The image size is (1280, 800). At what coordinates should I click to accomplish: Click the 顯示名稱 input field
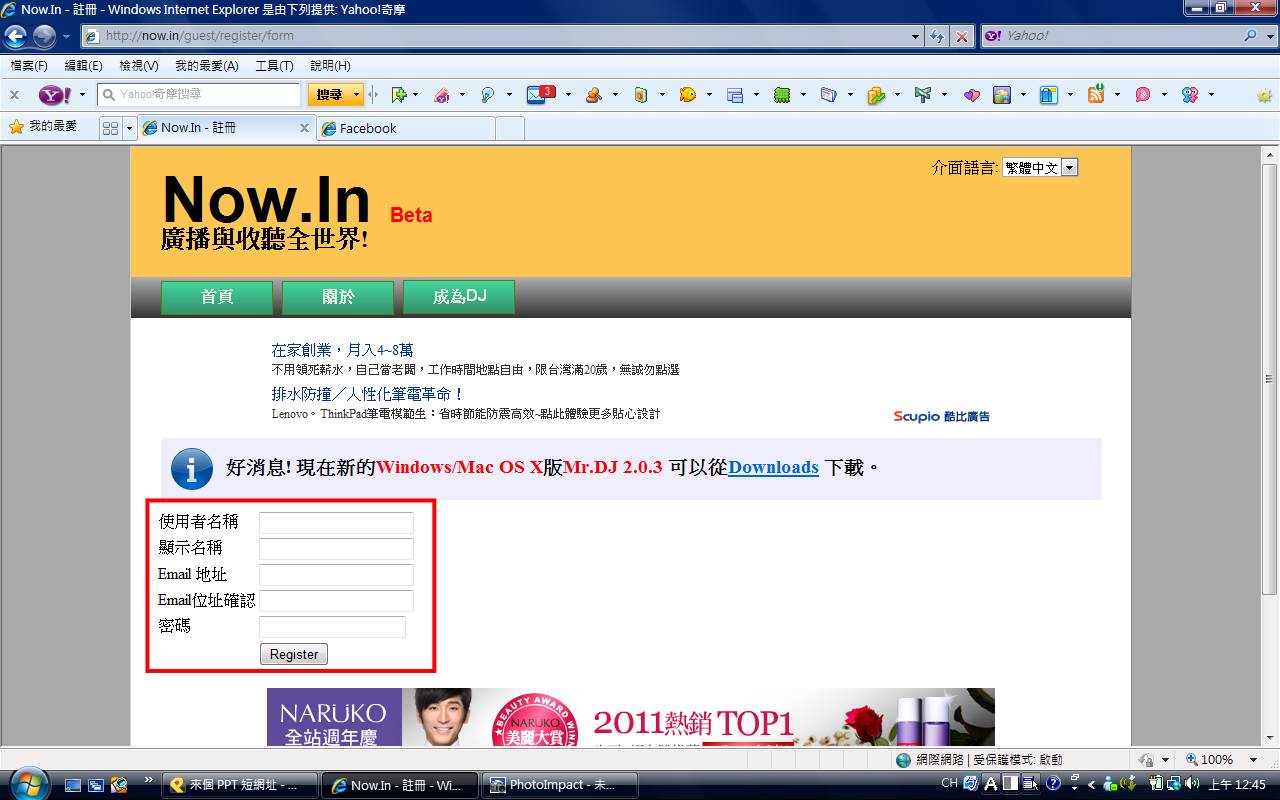pyautogui.click(x=336, y=549)
